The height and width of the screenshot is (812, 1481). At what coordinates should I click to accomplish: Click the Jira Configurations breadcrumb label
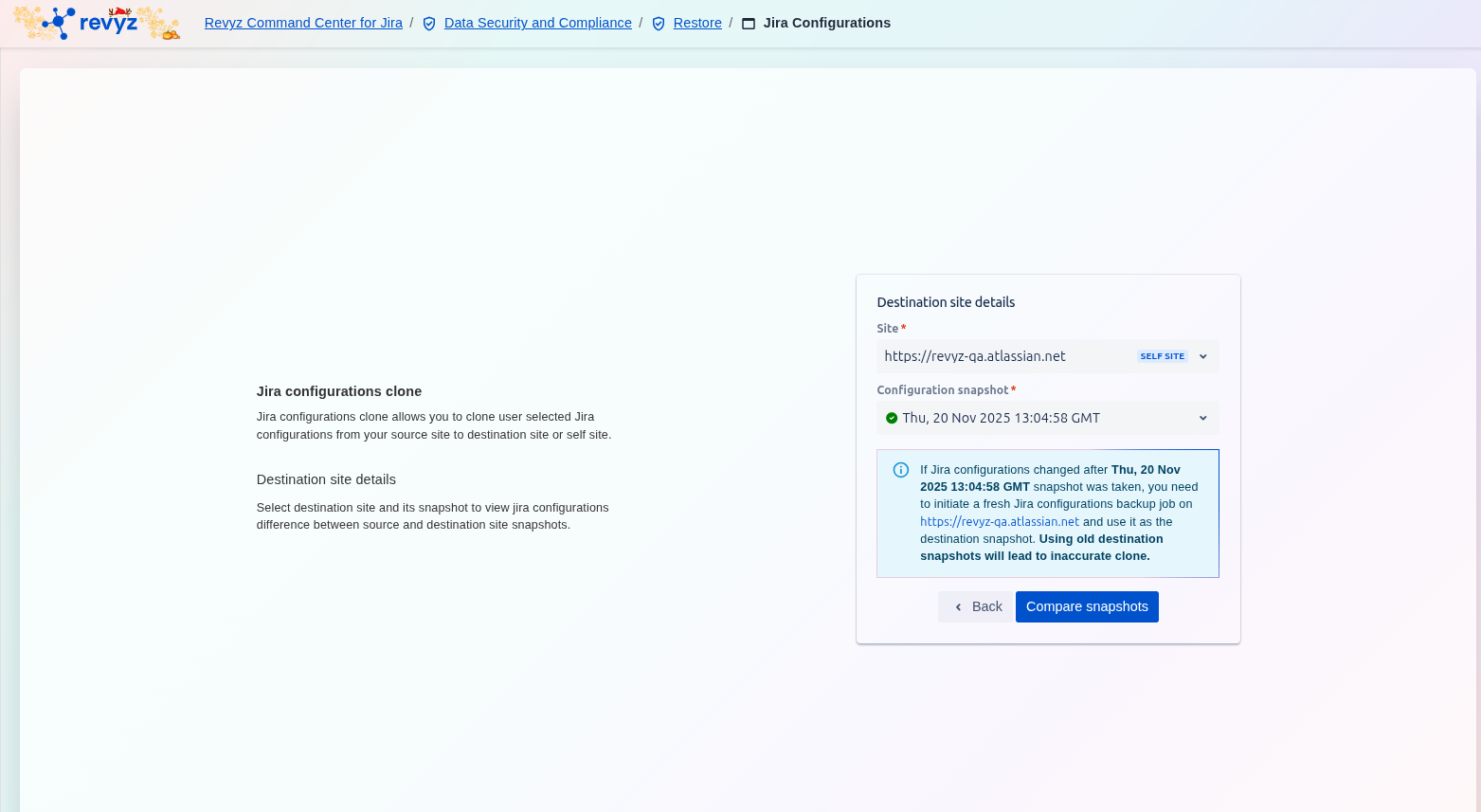[x=826, y=23]
